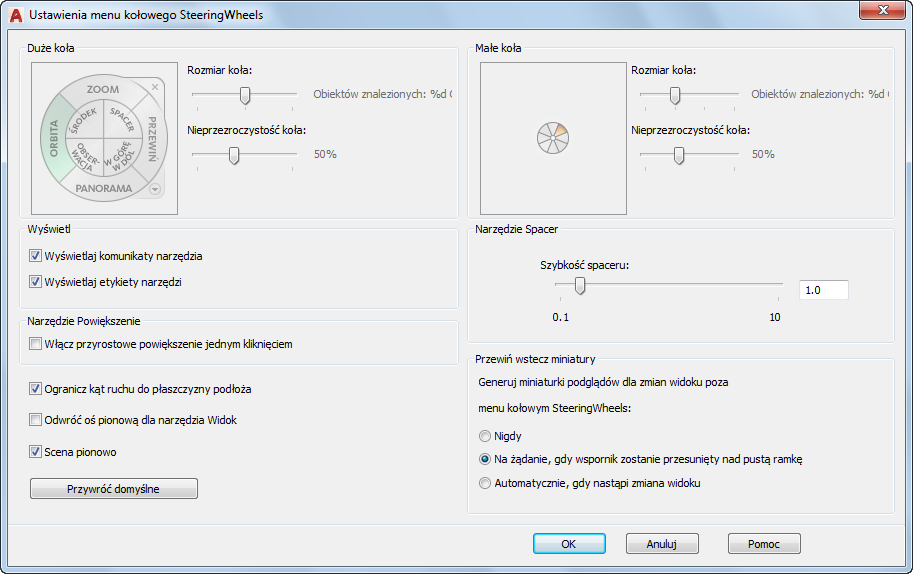The height and width of the screenshot is (574, 913).
Task: Click the Szybkość spaceru label
Action: pyautogui.click(x=585, y=265)
